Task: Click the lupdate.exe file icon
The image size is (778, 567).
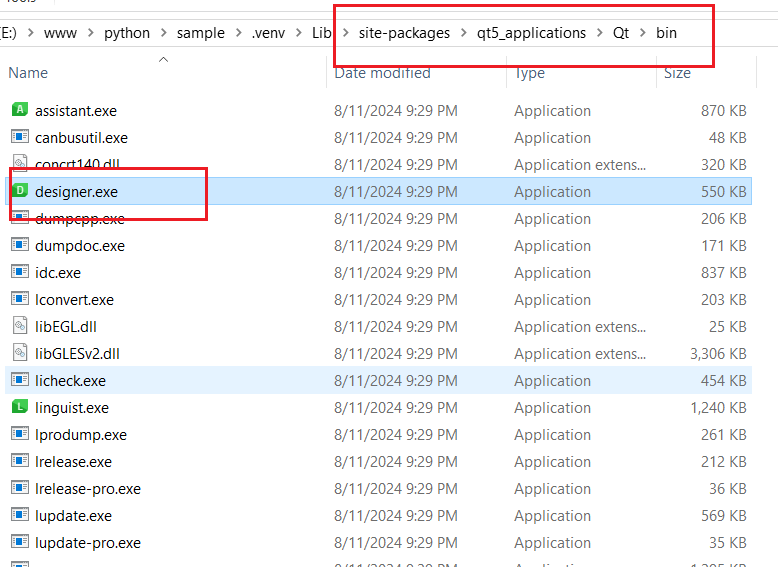Action: (x=19, y=515)
